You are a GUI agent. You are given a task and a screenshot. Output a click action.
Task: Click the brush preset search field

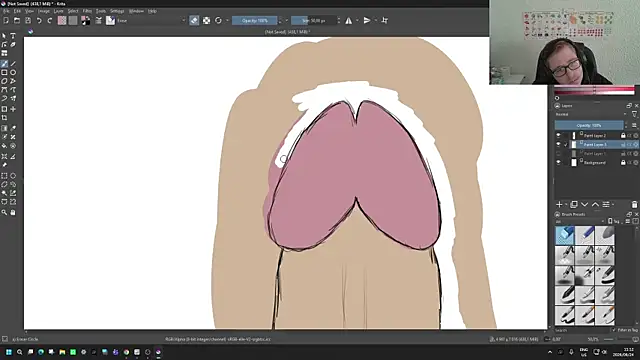pos(582,330)
